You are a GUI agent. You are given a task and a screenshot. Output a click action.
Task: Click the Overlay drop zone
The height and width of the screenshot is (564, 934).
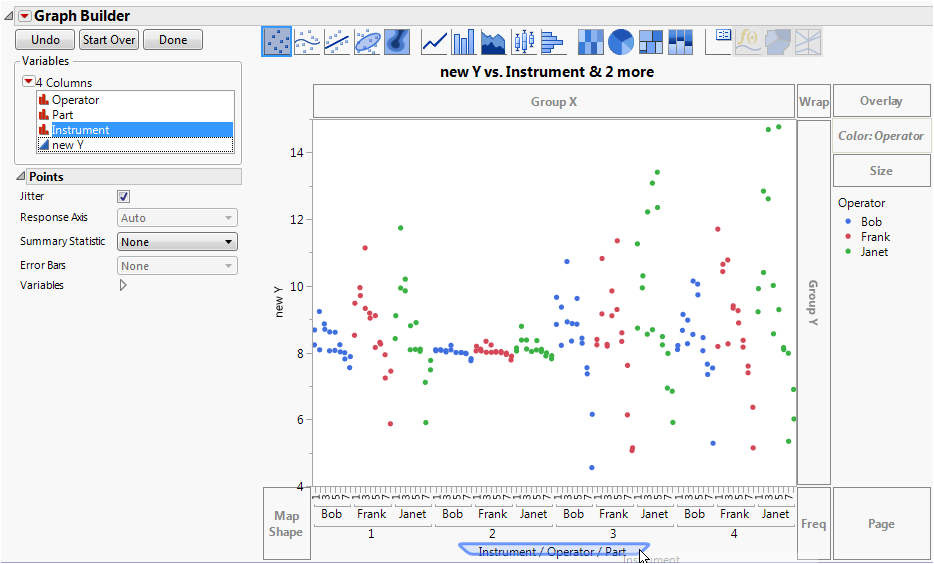(x=880, y=101)
